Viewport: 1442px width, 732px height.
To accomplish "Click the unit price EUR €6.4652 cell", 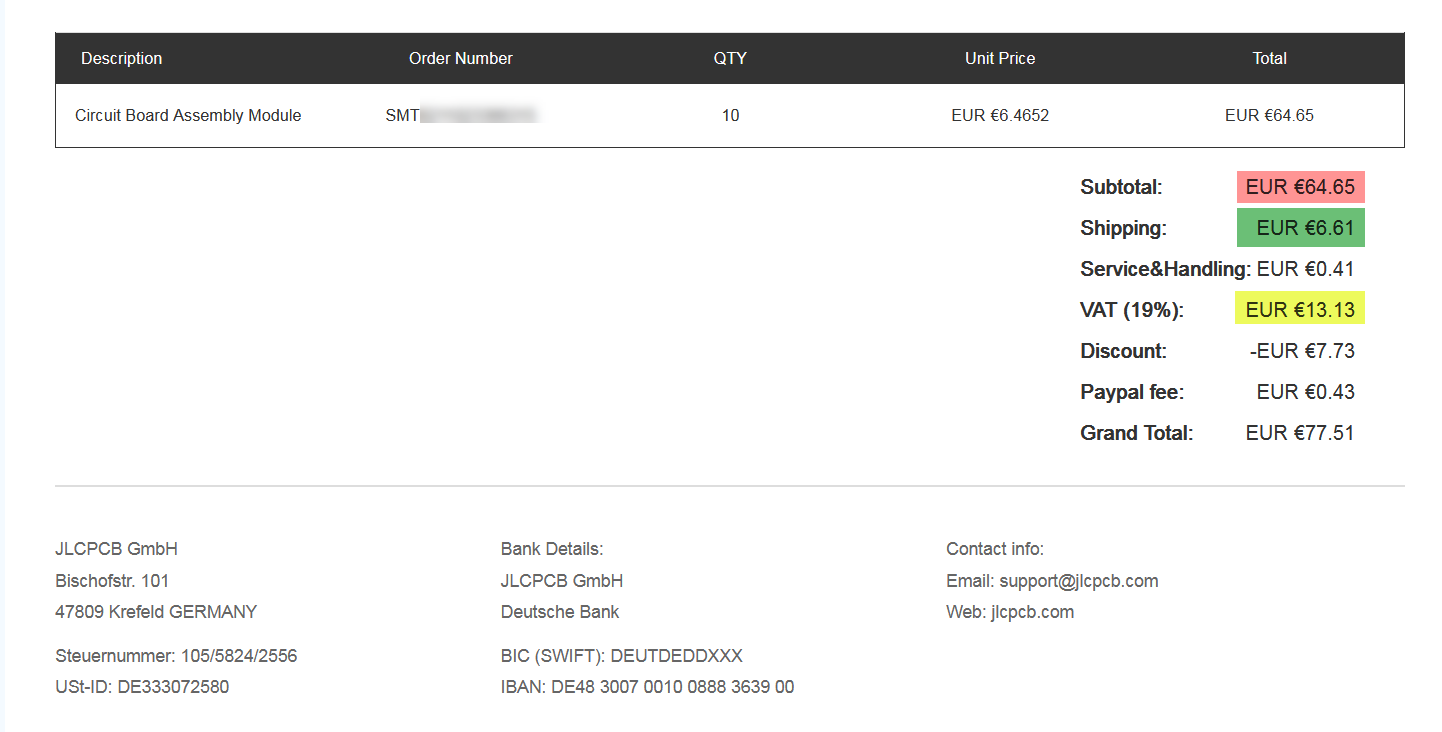I will coord(1000,115).
